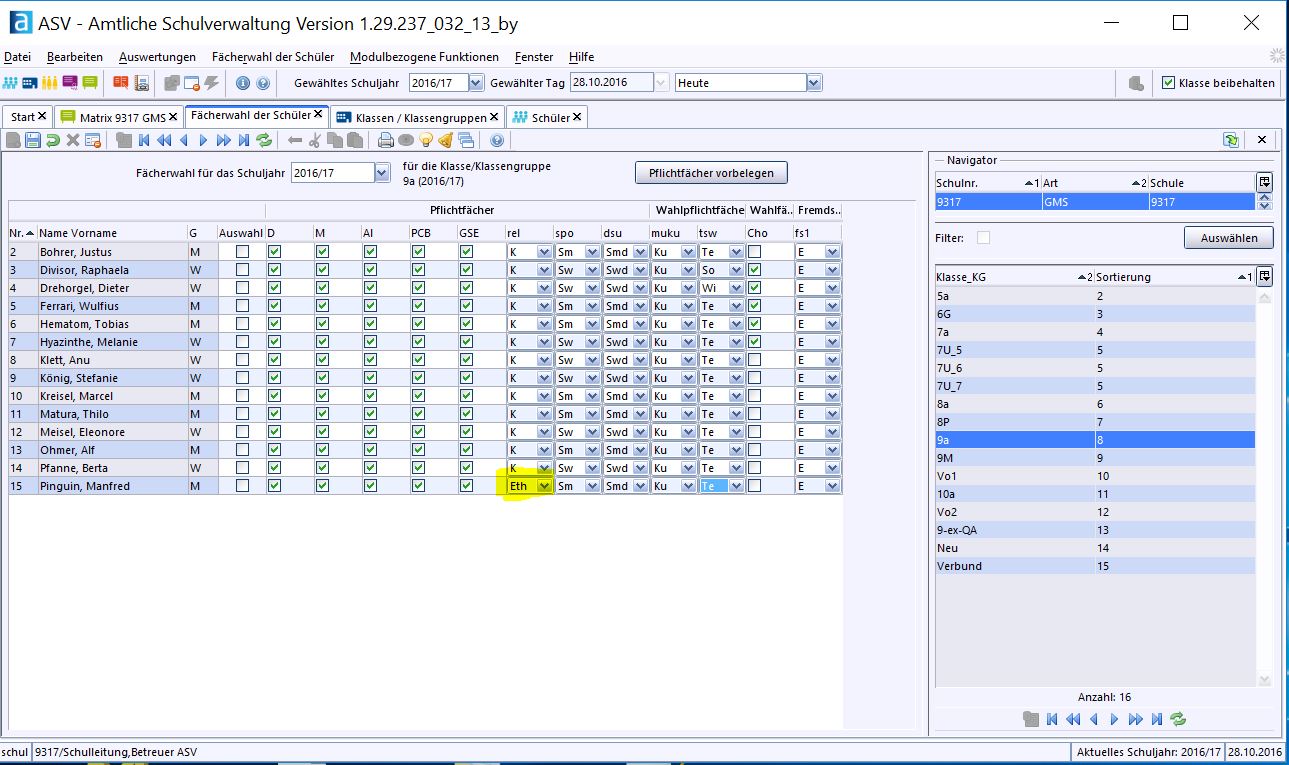Enable the Navigator Filter checkbox
1289x765 pixels.
[983, 238]
